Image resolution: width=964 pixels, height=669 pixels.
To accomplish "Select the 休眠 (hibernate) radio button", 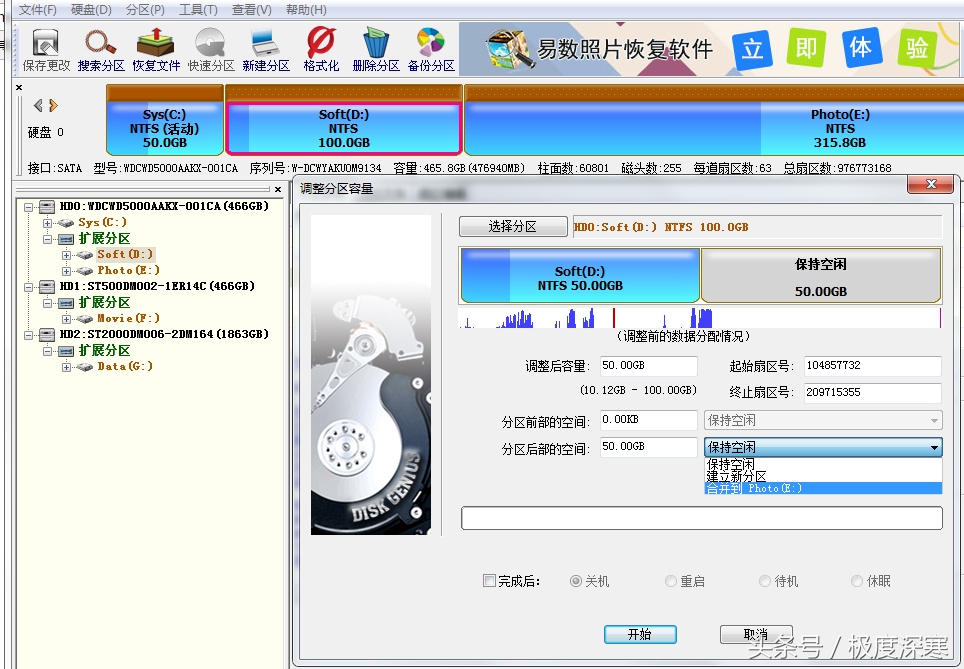I will click(x=857, y=581).
